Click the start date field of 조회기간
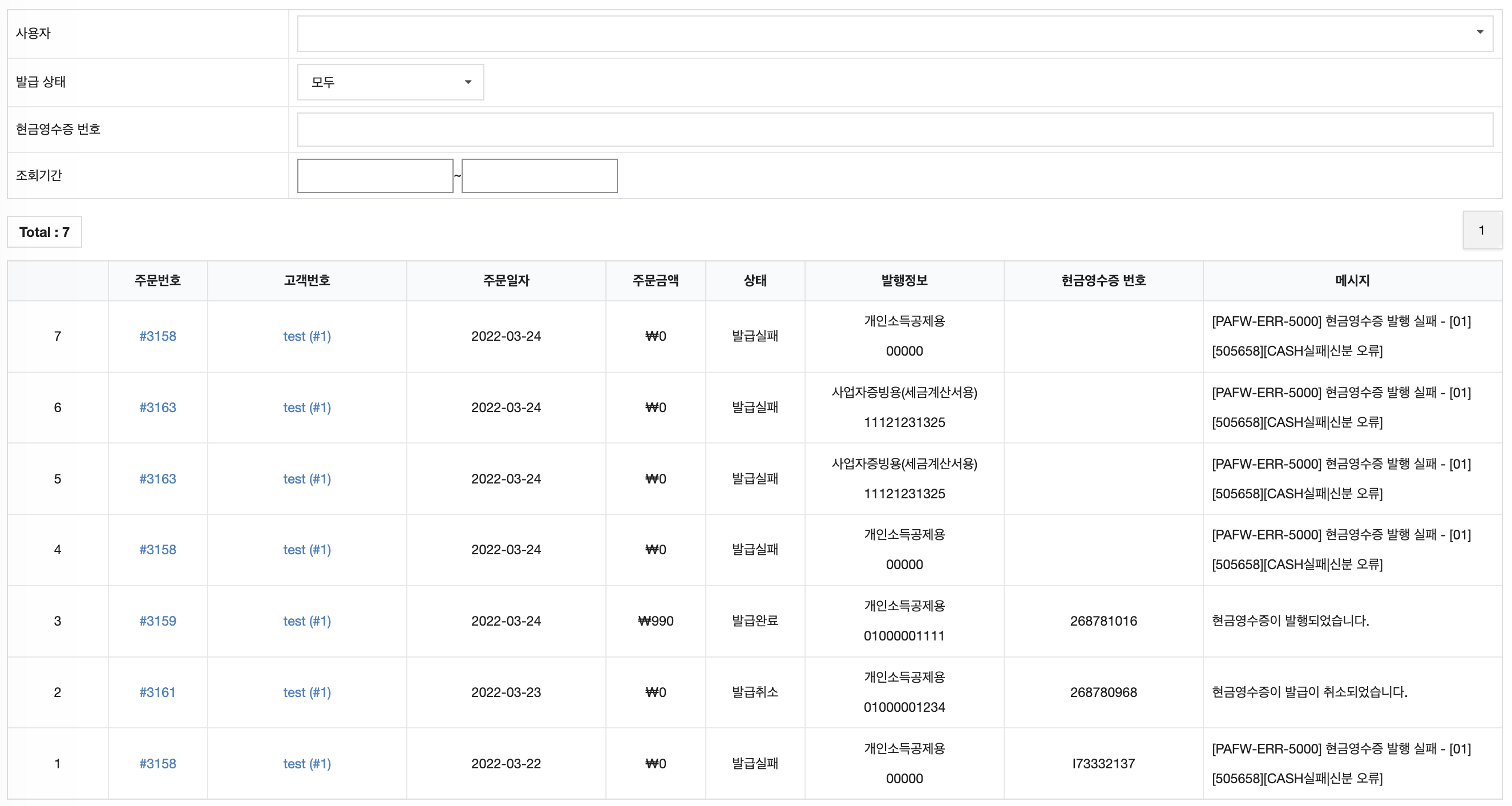 [375, 175]
